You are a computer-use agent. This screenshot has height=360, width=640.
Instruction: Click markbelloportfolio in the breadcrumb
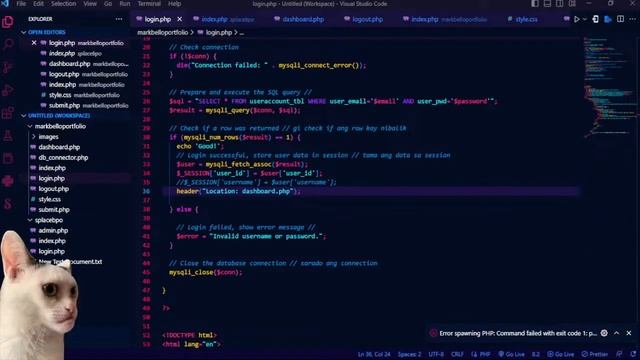(162, 32)
